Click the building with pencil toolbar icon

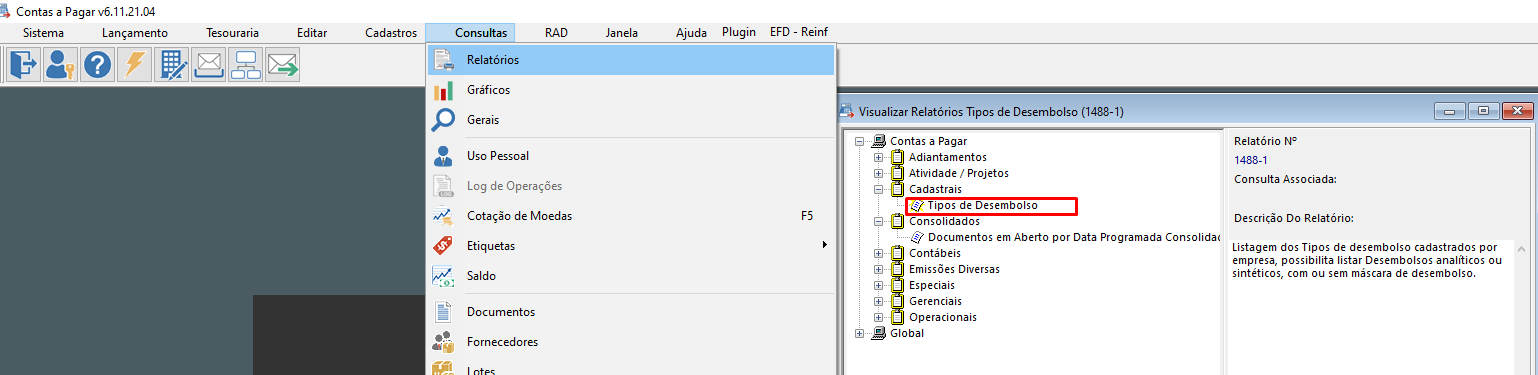coord(172,65)
